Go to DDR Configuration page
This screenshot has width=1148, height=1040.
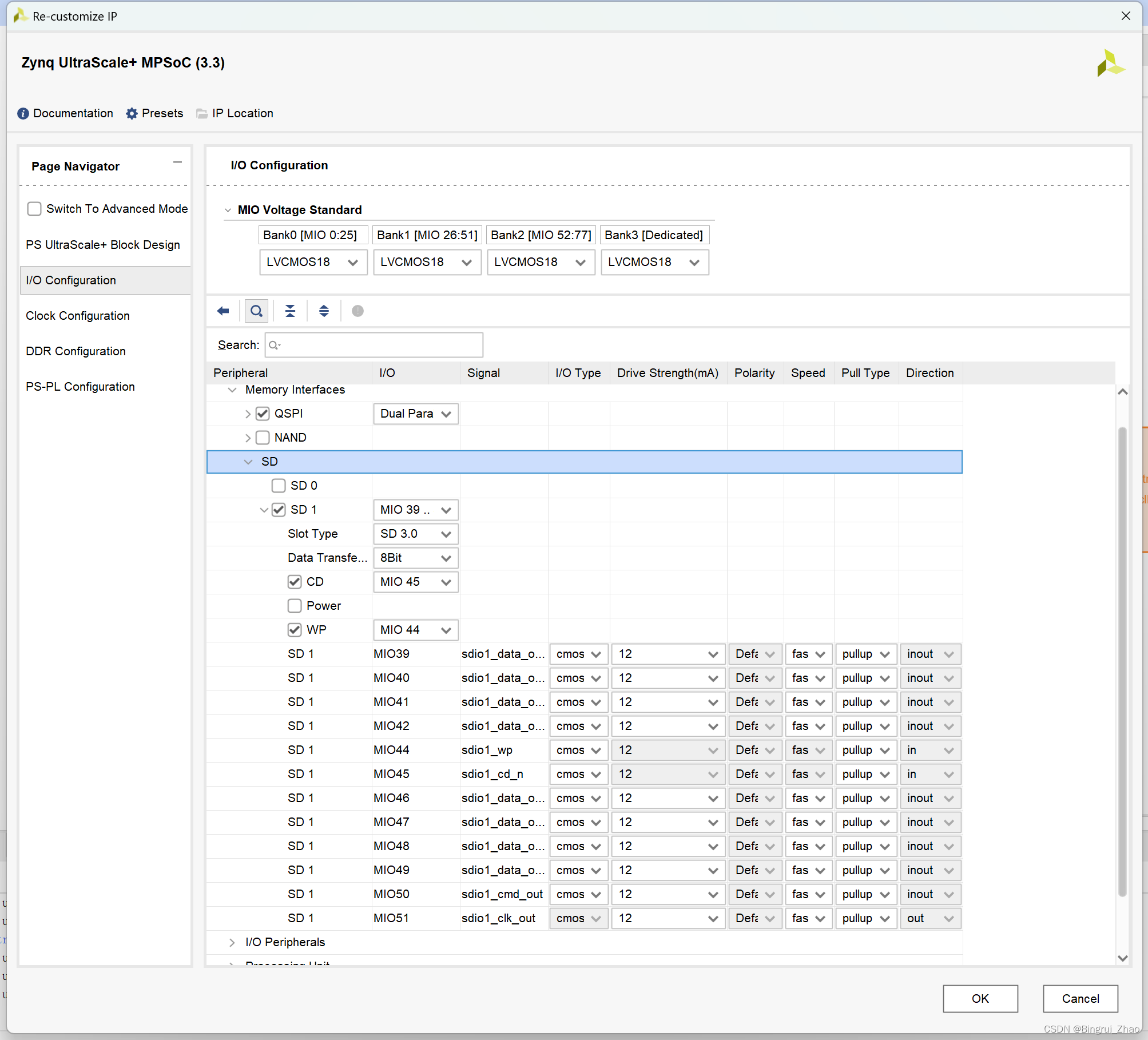click(76, 351)
